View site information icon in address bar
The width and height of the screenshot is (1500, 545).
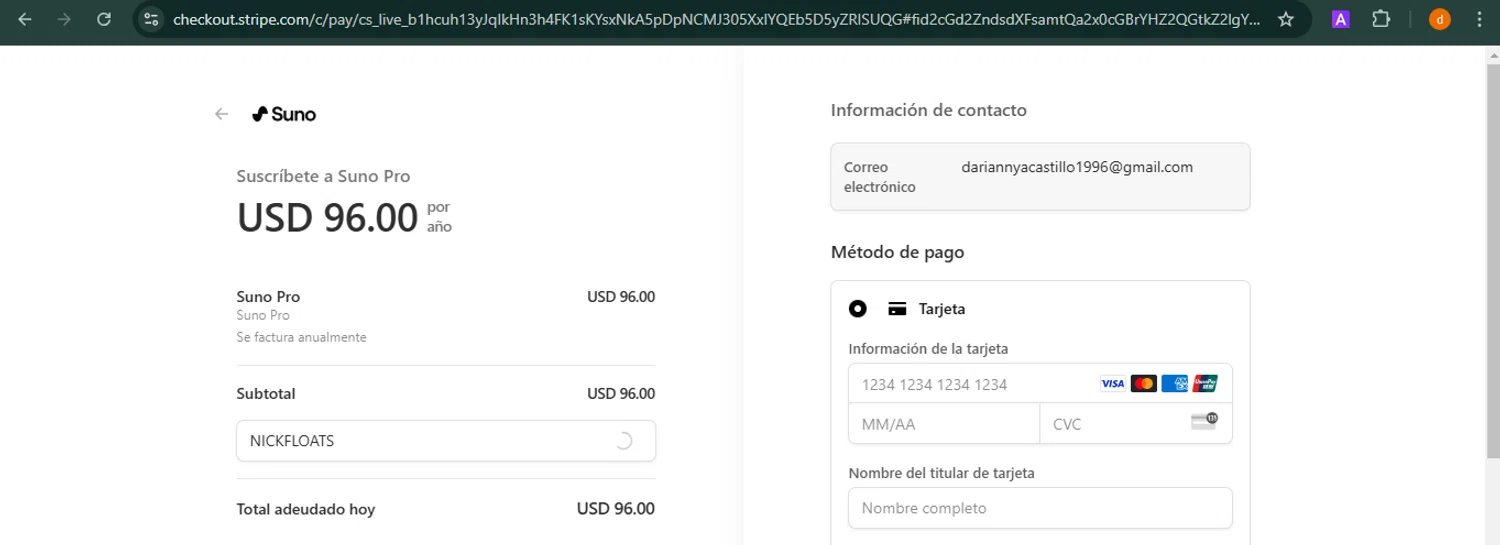(150, 19)
